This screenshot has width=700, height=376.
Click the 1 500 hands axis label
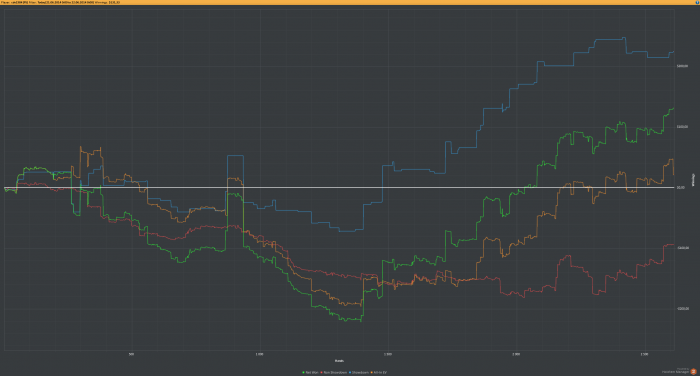[388, 355]
